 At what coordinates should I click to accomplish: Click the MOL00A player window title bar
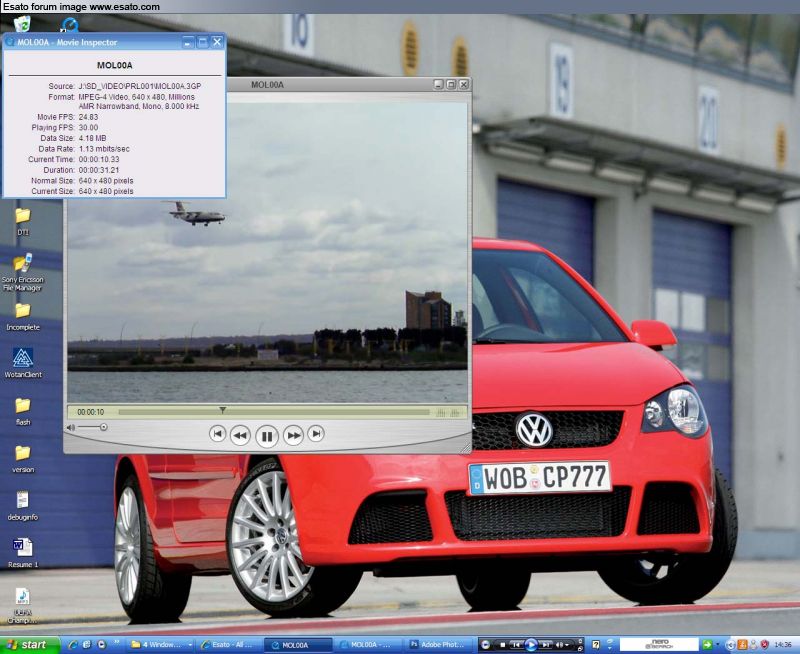tap(327, 85)
